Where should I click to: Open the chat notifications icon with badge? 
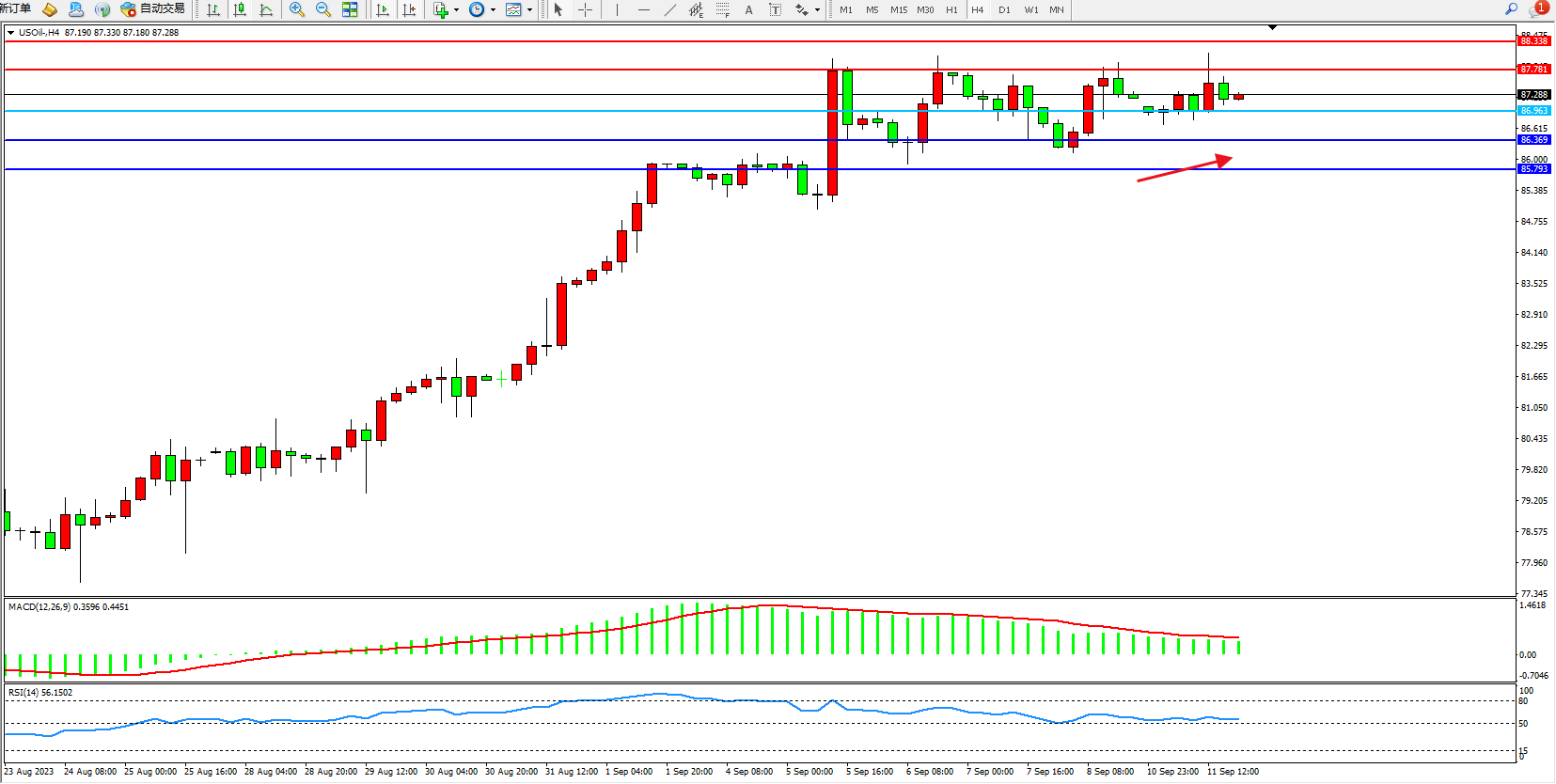click(x=1538, y=8)
